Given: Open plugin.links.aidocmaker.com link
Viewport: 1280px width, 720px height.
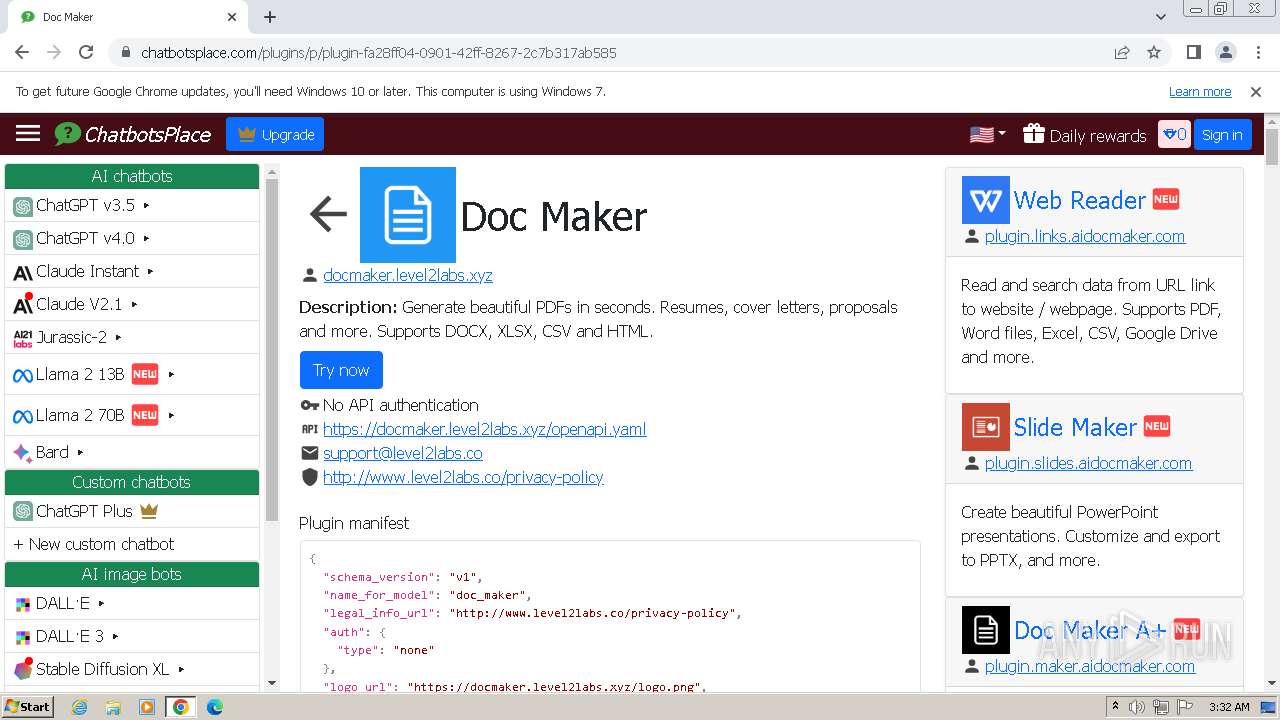Looking at the screenshot, I should point(1085,236).
